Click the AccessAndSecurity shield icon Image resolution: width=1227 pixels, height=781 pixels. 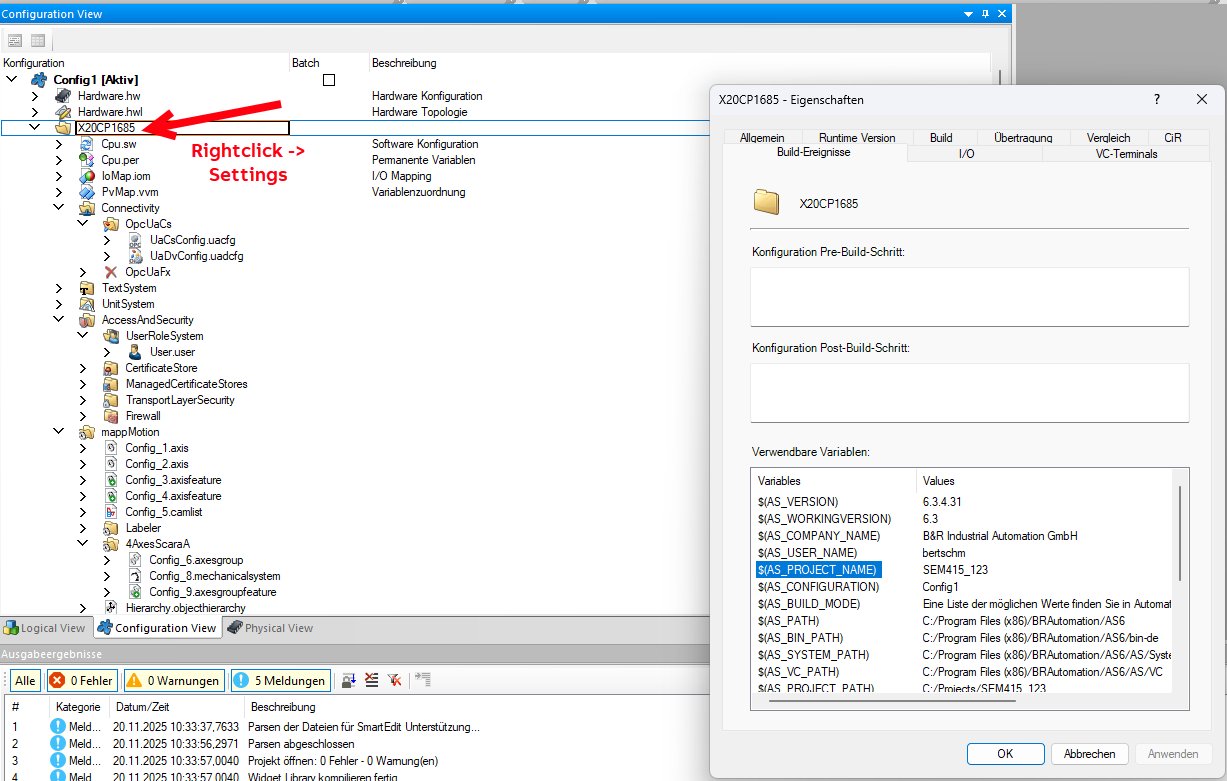87,320
